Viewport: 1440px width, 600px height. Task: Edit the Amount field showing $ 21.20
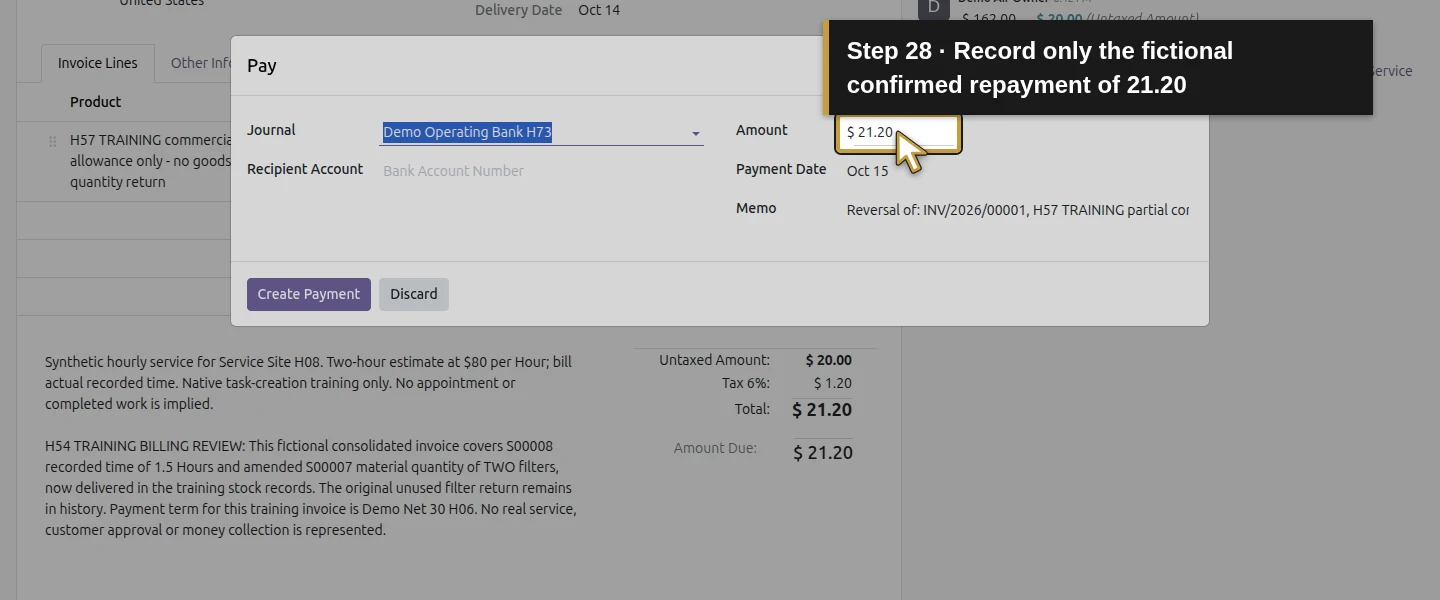(x=899, y=132)
